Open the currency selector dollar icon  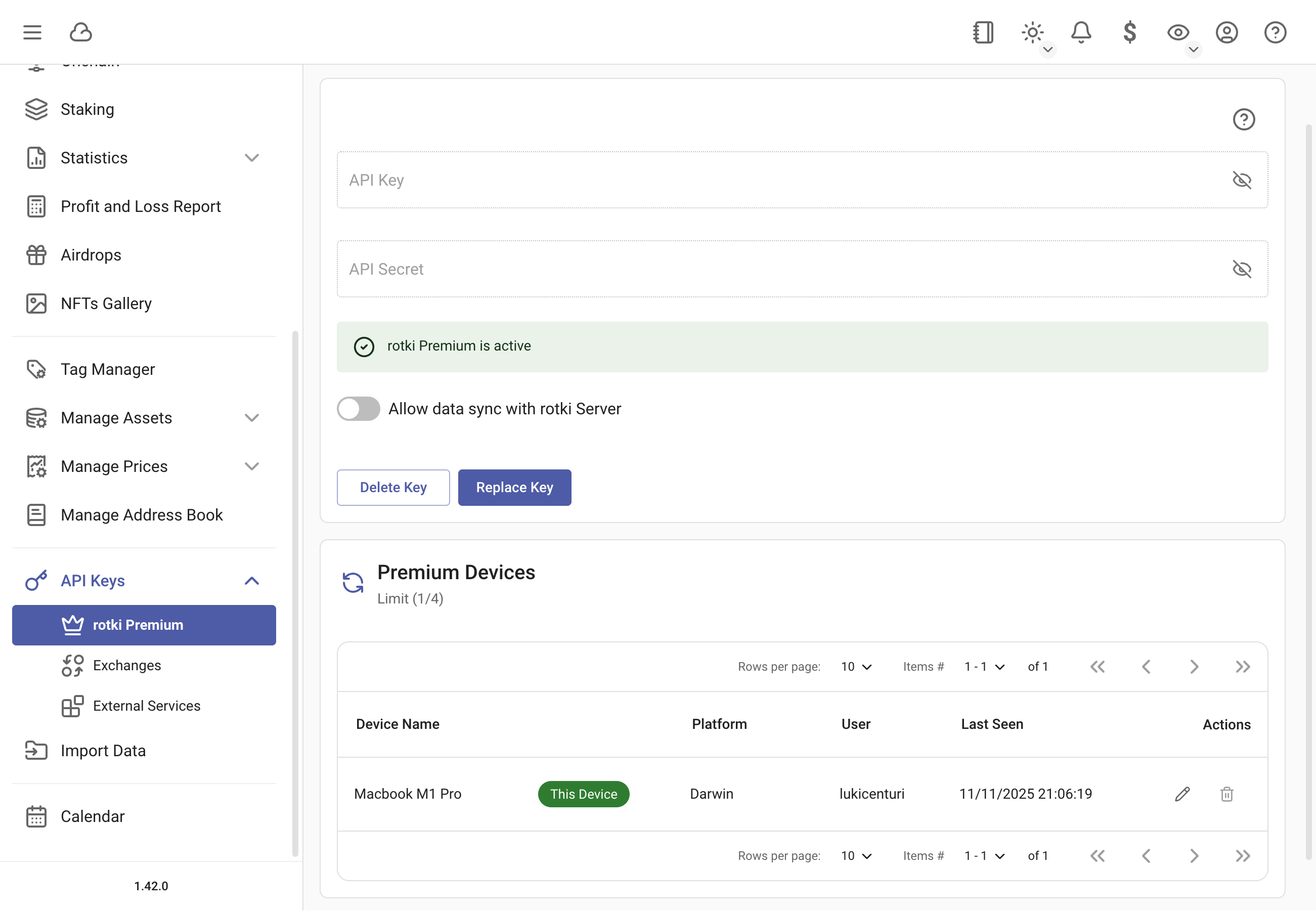(1130, 32)
